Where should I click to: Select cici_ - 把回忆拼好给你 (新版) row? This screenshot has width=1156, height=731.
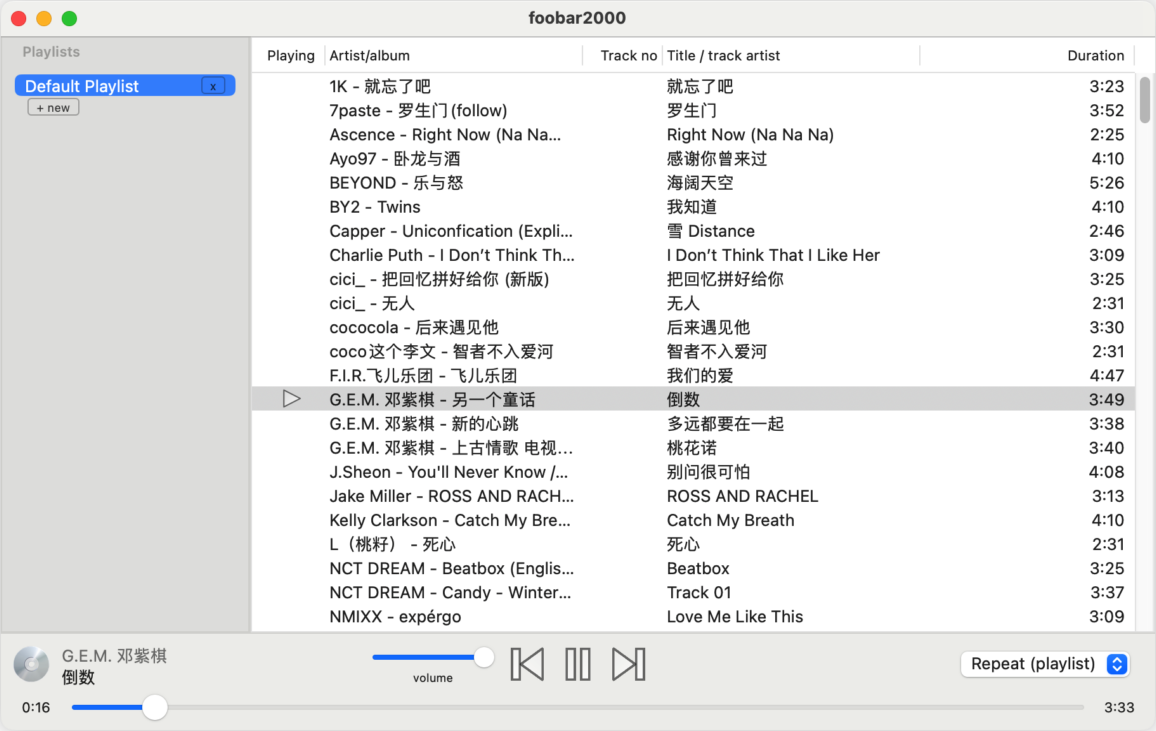pyautogui.click(x=693, y=279)
